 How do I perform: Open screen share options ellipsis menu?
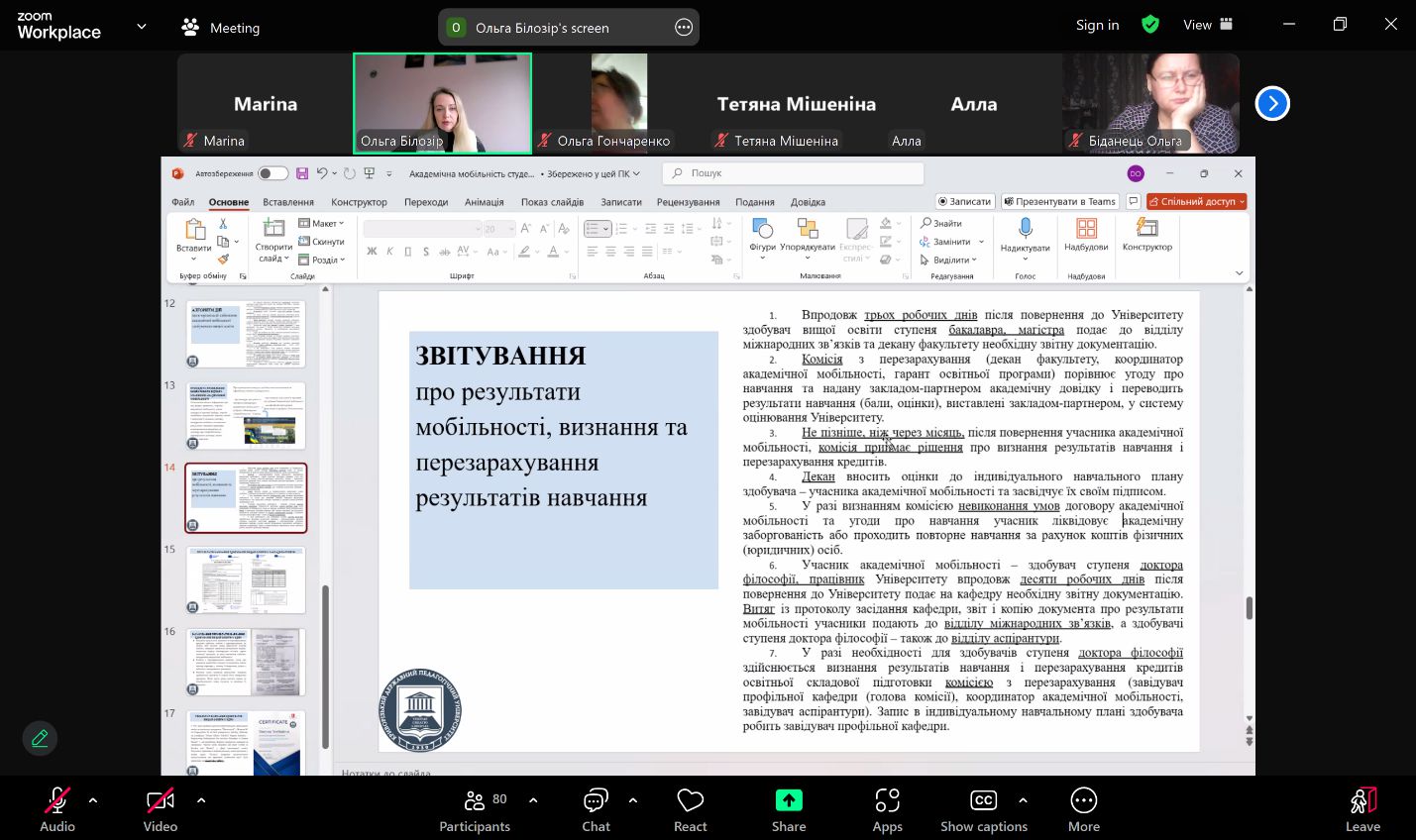tap(684, 28)
